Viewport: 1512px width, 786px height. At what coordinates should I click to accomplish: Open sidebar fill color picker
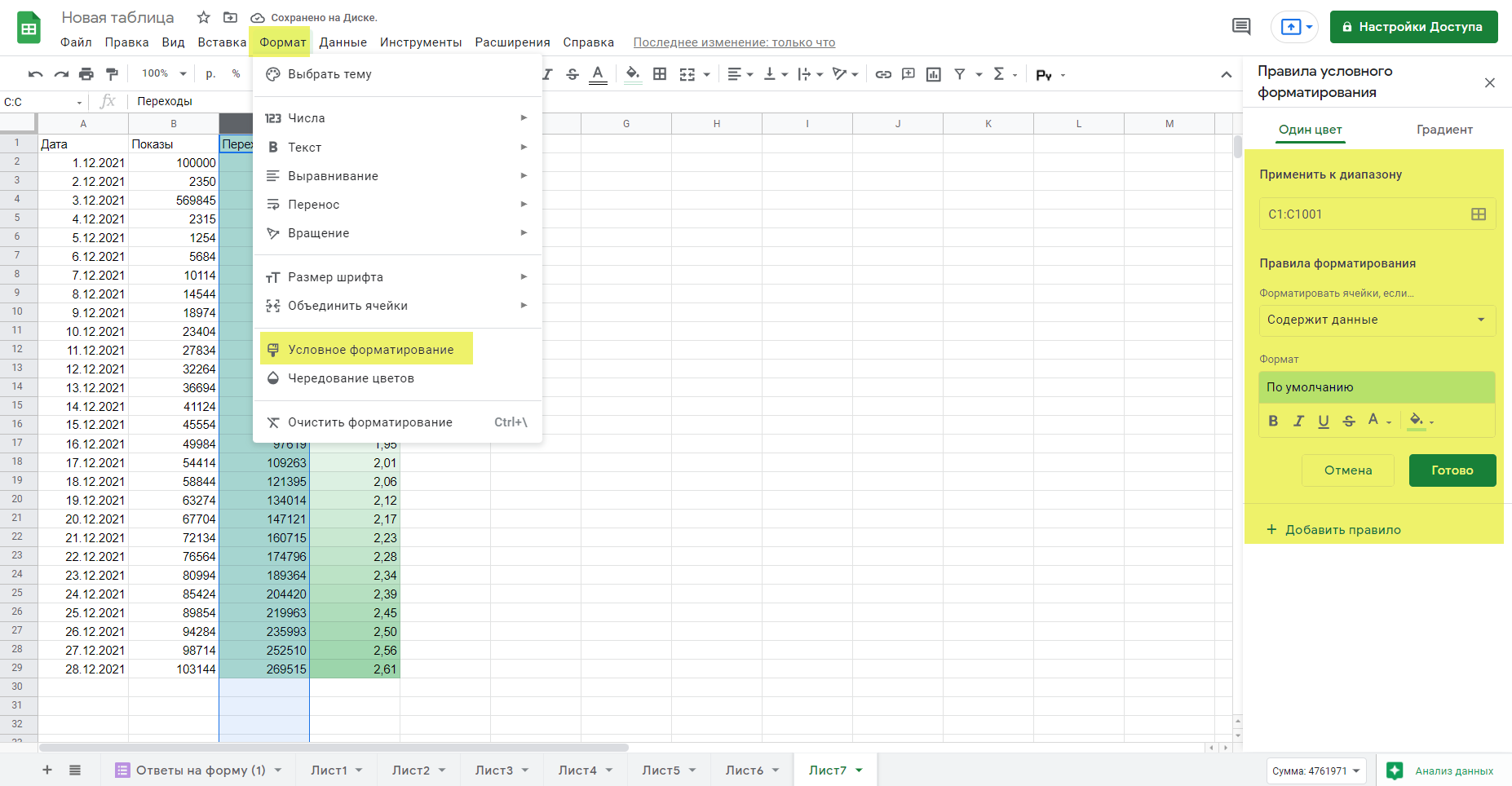click(1421, 421)
